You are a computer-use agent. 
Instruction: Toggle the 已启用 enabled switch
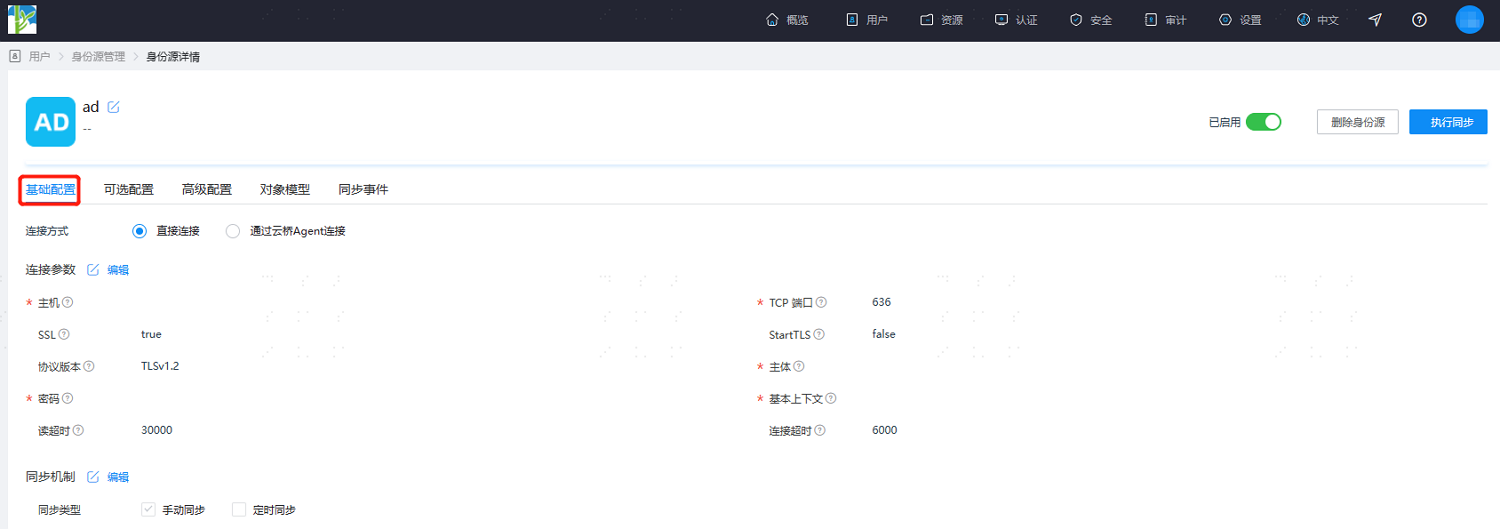pyautogui.click(x=1263, y=122)
